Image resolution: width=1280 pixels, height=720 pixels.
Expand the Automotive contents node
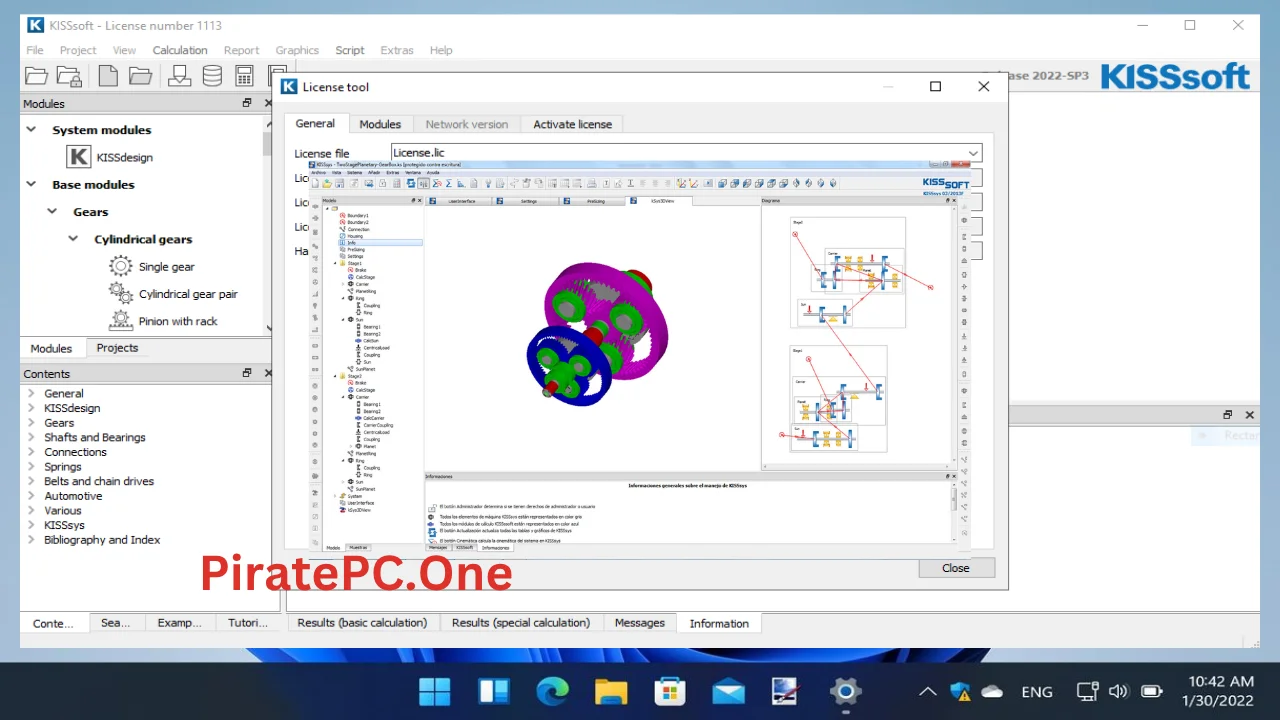point(31,496)
